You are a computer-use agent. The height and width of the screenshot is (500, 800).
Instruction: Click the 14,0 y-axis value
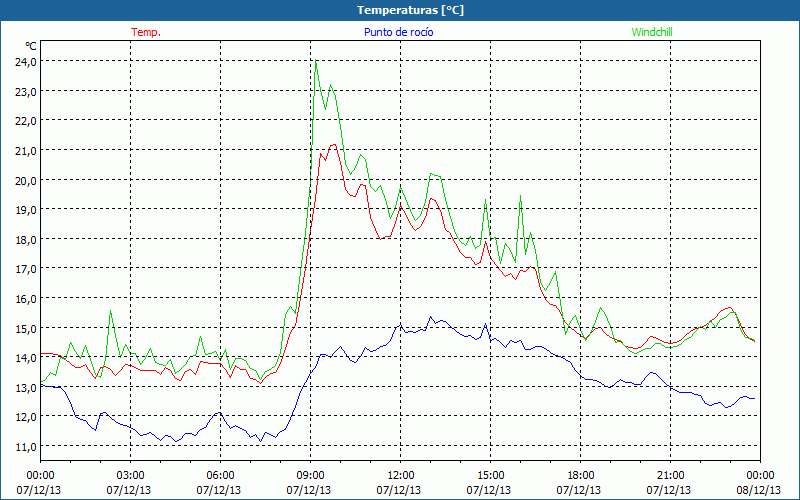(x=27, y=358)
